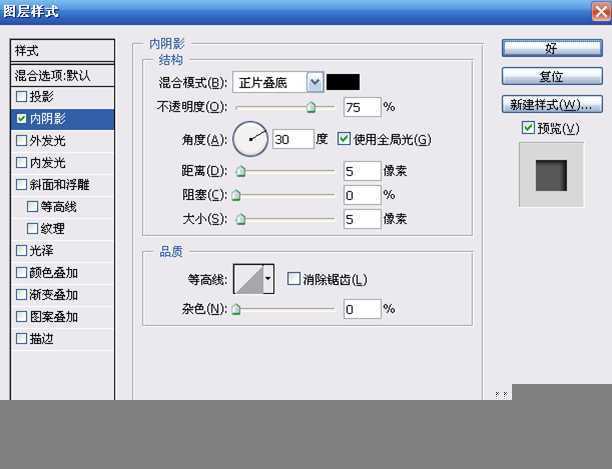The image size is (612, 469).
Task: Click the 杂色 noise value field
Action: (x=362, y=309)
